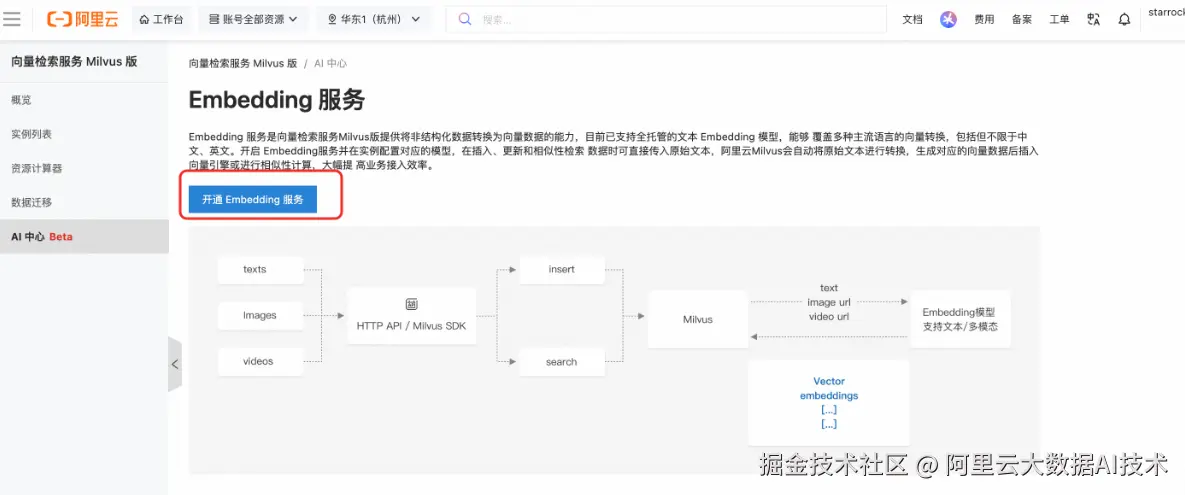Image resolution: width=1185 pixels, height=495 pixels.
Task: Click the HTTP API / Milvus SDK icon
Action: point(412,305)
